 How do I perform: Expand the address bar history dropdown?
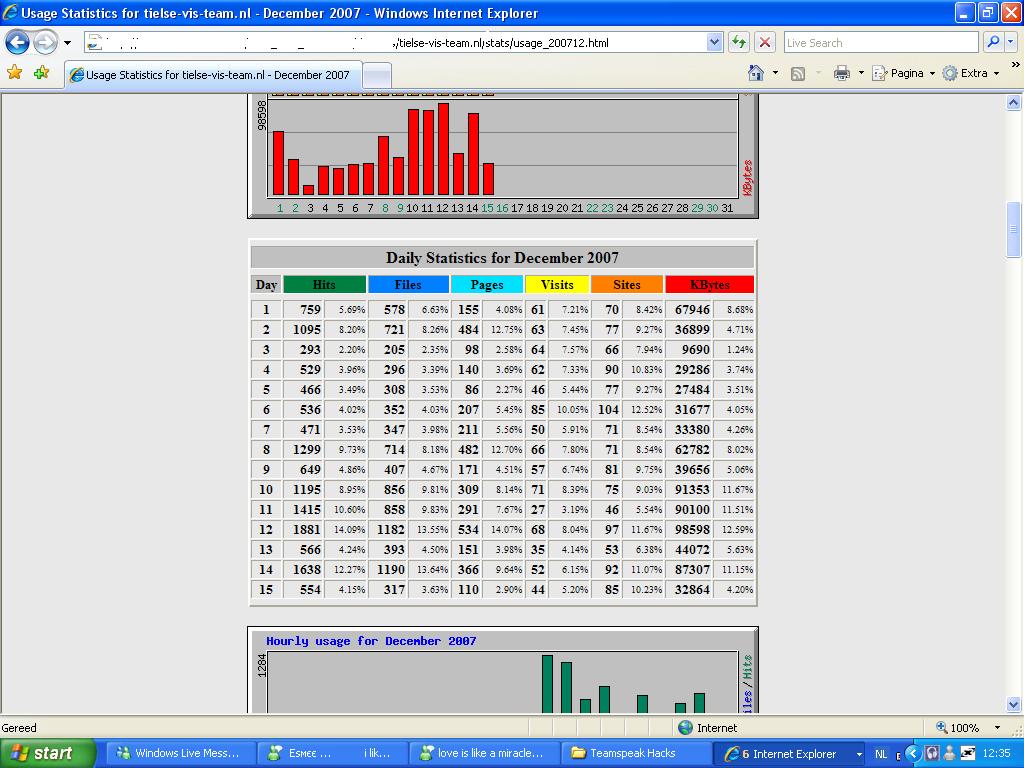[x=714, y=43]
